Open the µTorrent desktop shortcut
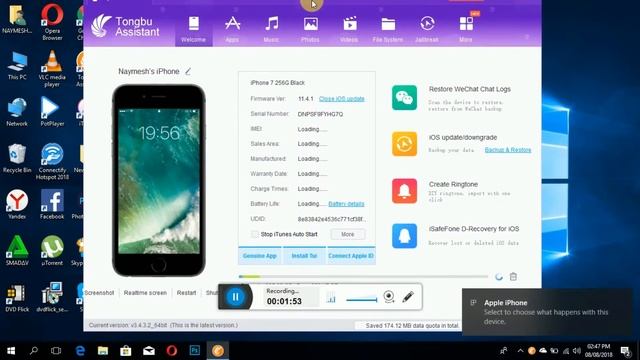This screenshot has width=640, height=360. click(52, 251)
